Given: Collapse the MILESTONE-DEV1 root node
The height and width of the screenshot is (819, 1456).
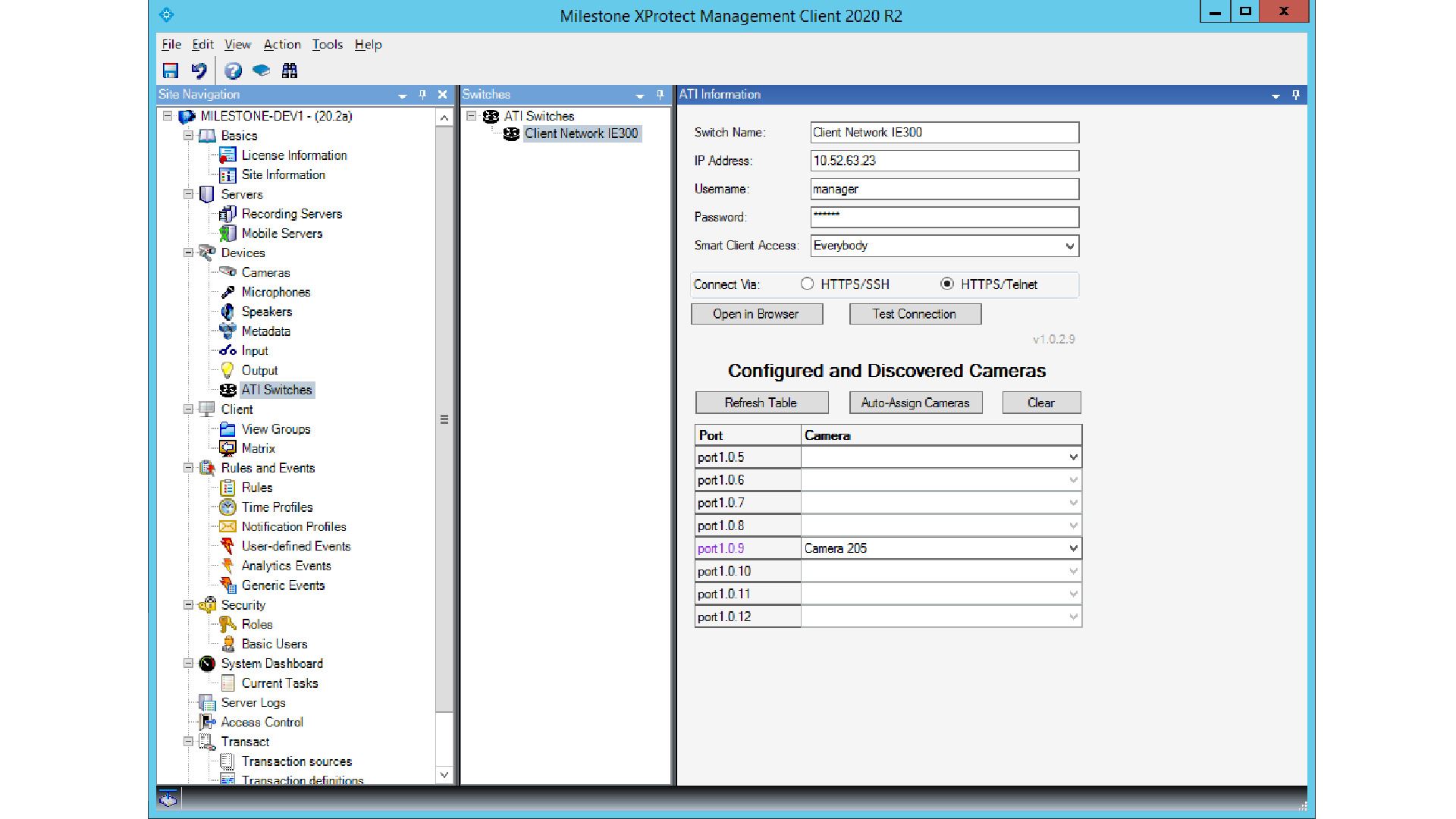Looking at the screenshot, I should pos(168,116).
